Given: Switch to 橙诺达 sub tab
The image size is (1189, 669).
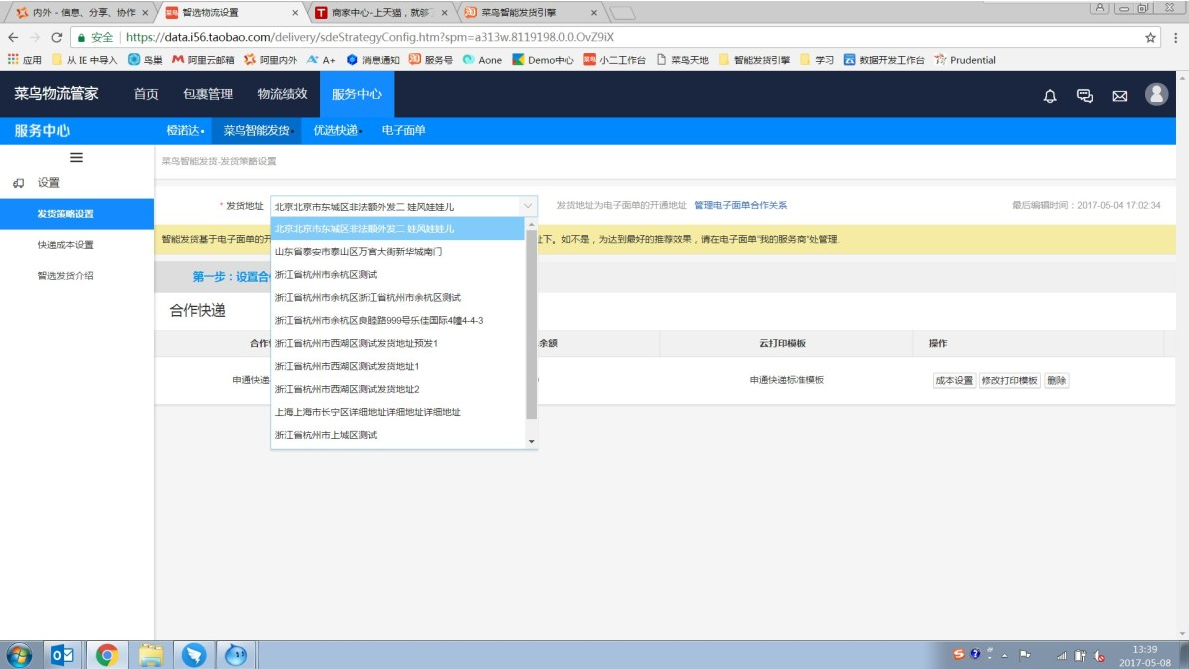Looking at the screenshot, I should [x=184, y=130].
